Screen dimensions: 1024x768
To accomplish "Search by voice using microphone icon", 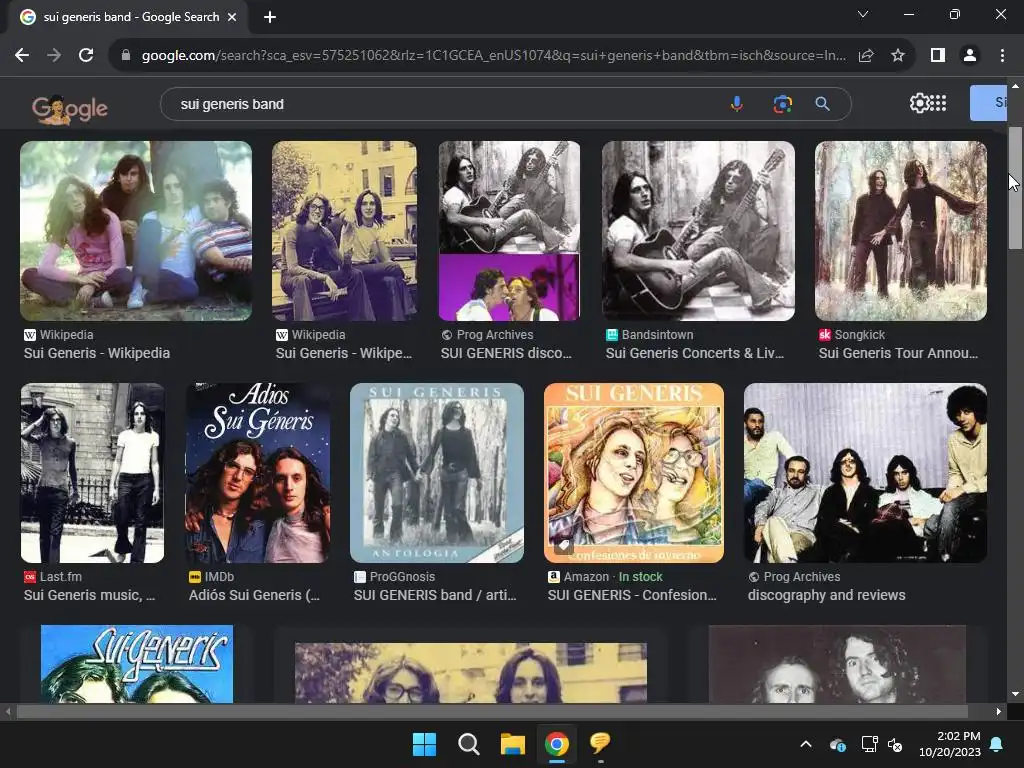I will click(737, 104).
